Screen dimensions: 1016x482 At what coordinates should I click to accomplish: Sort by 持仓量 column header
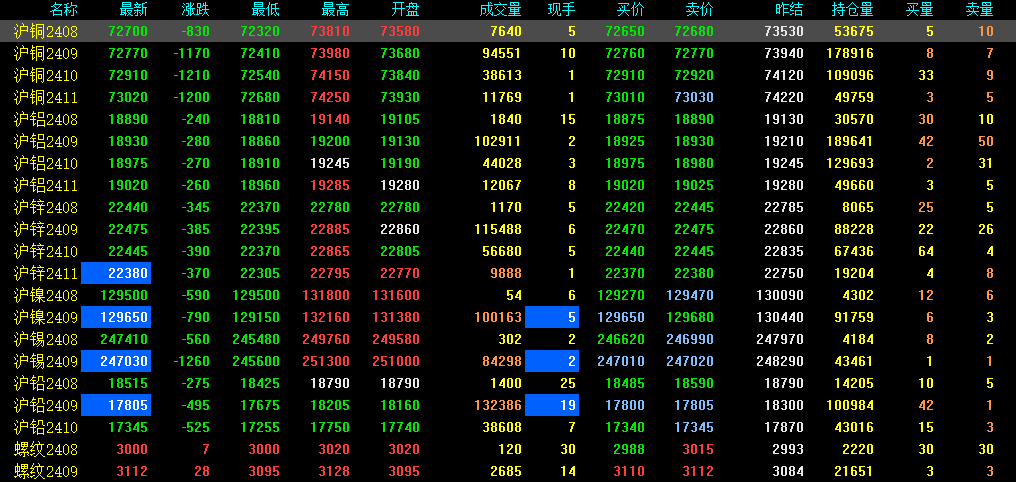click(853, 9)
